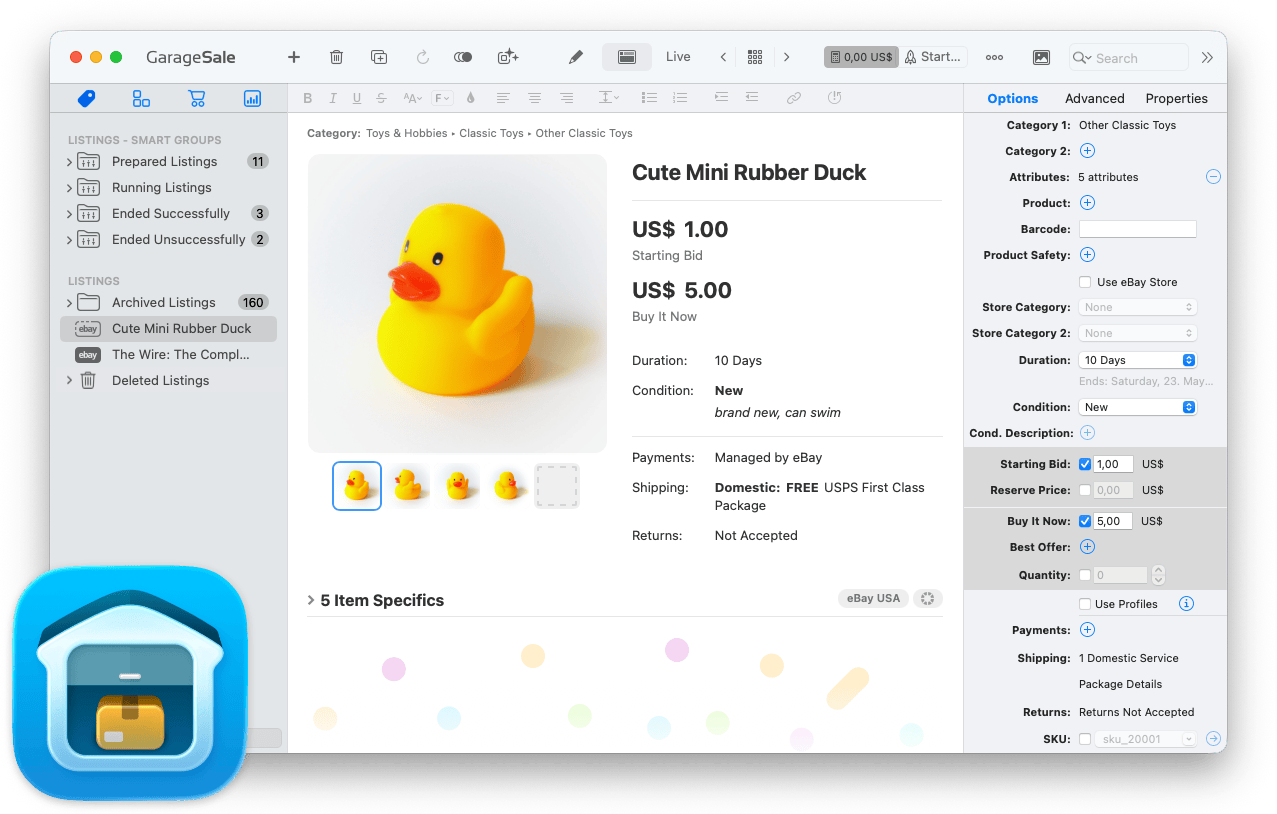Expand the Deleted Listings folder
The height and width of the screenshot is (814, 1277).
[69, 381]
